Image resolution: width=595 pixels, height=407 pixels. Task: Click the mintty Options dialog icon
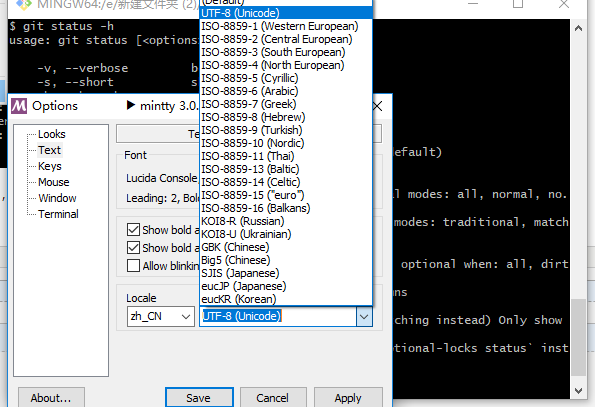[19, 106]
